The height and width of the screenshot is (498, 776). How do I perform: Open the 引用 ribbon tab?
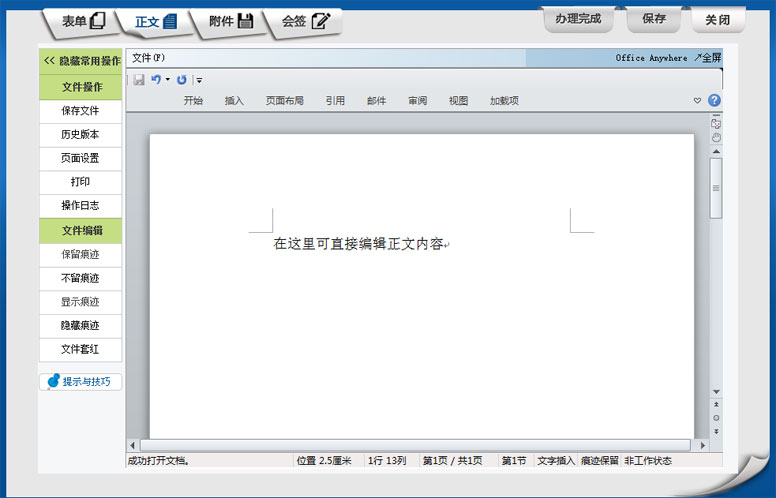click(x=335, y=100)
